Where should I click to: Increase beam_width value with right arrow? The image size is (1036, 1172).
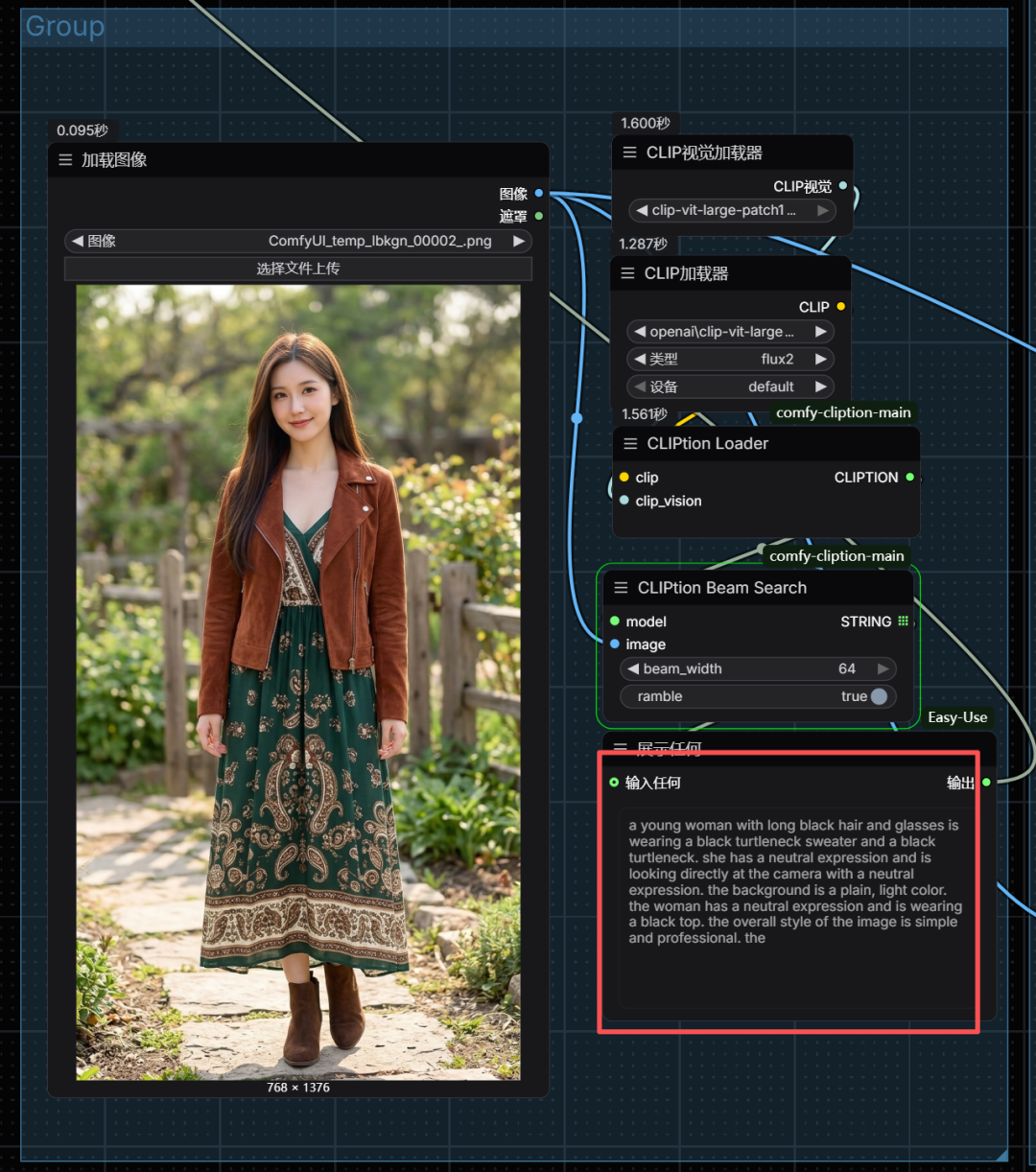pos(883,668)
